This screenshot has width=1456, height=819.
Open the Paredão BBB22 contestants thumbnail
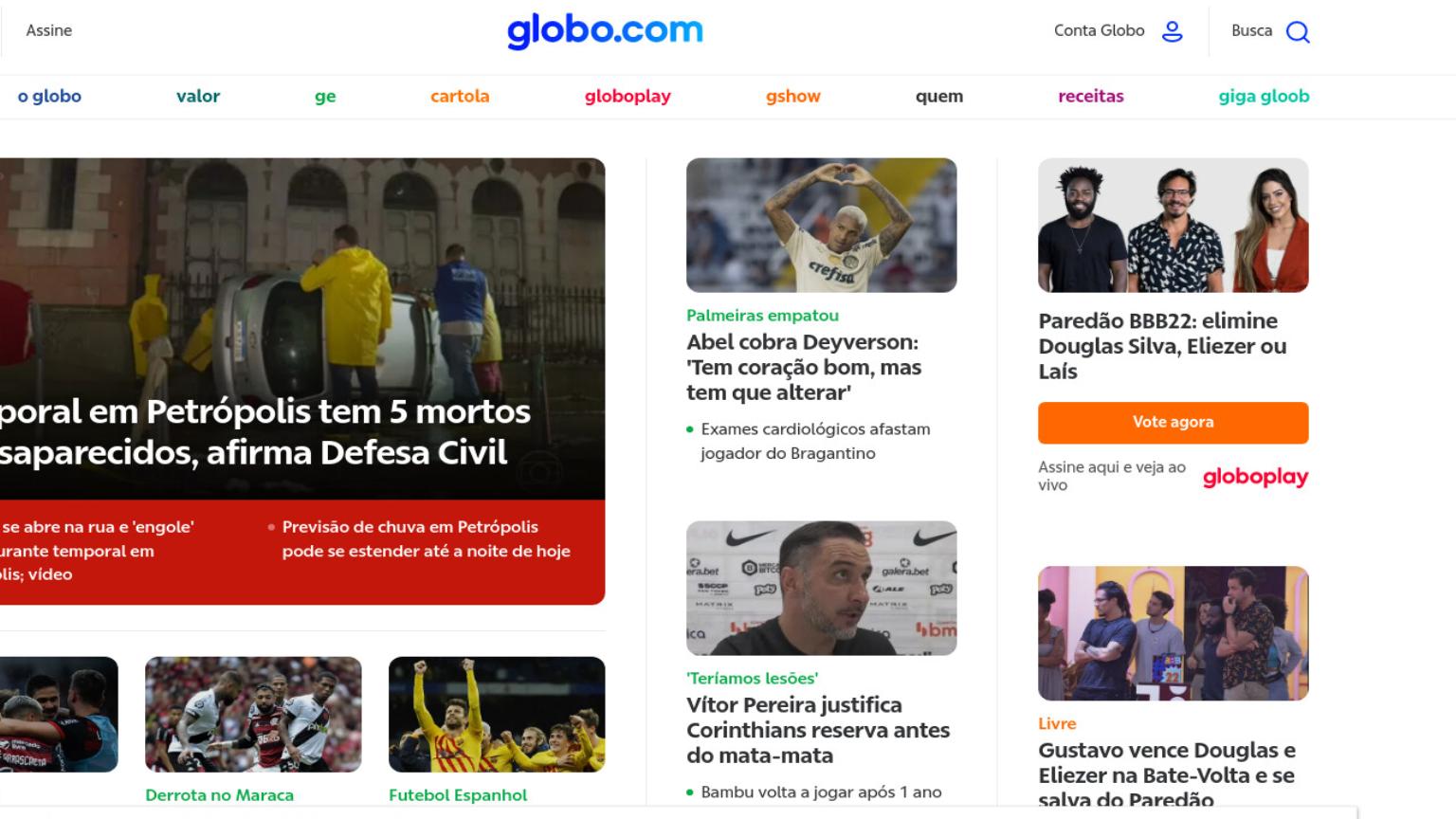pyautogui.click(x=1173, y=226)
